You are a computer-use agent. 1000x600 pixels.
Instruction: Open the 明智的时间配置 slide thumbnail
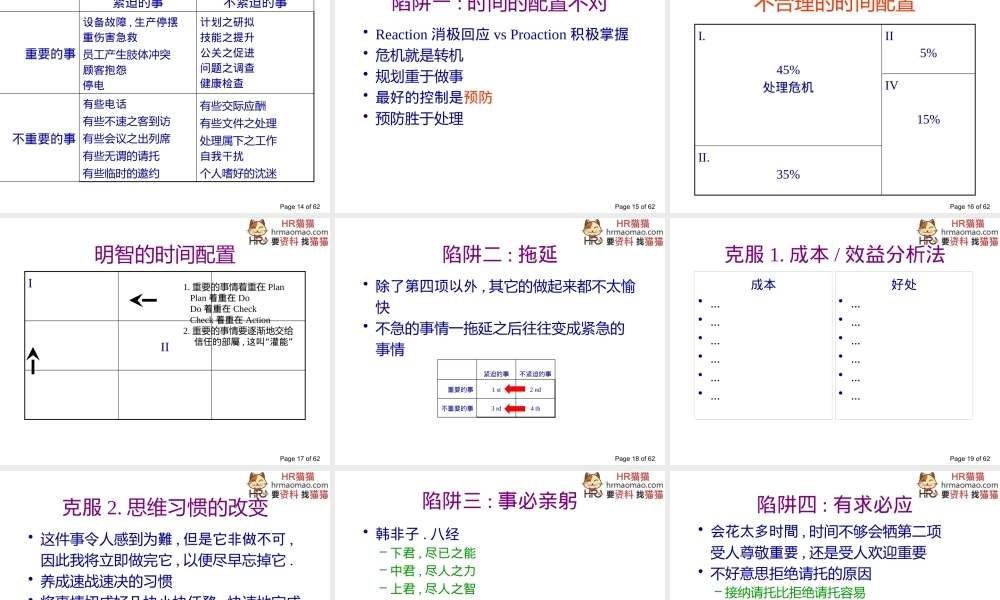click(165, 342)
